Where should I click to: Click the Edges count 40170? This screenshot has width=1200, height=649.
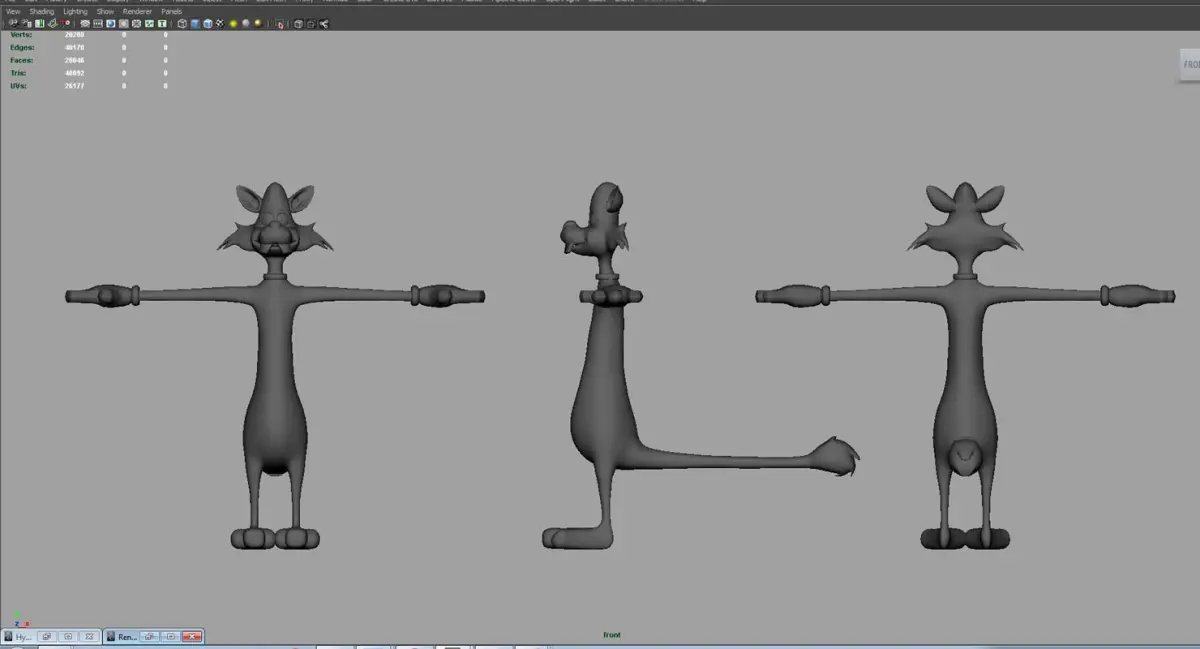76,47
